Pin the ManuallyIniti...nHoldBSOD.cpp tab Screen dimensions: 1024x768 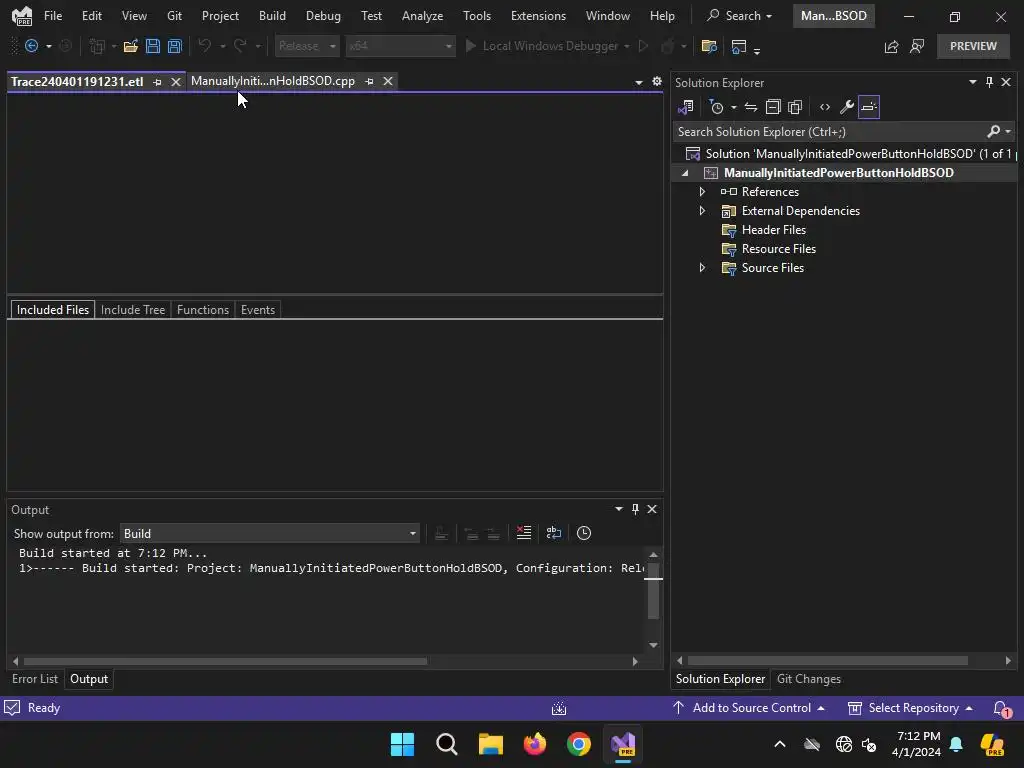coord(370,81)
